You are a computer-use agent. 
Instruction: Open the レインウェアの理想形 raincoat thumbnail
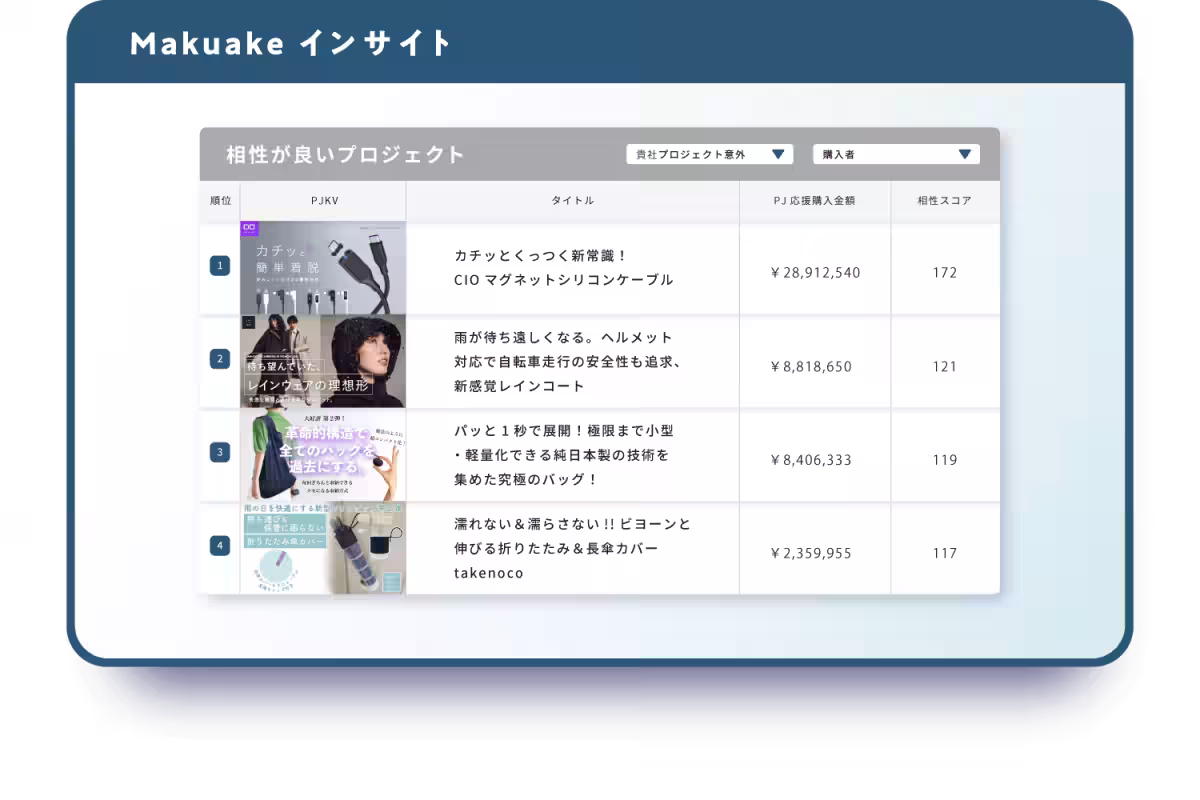[323, 362]
